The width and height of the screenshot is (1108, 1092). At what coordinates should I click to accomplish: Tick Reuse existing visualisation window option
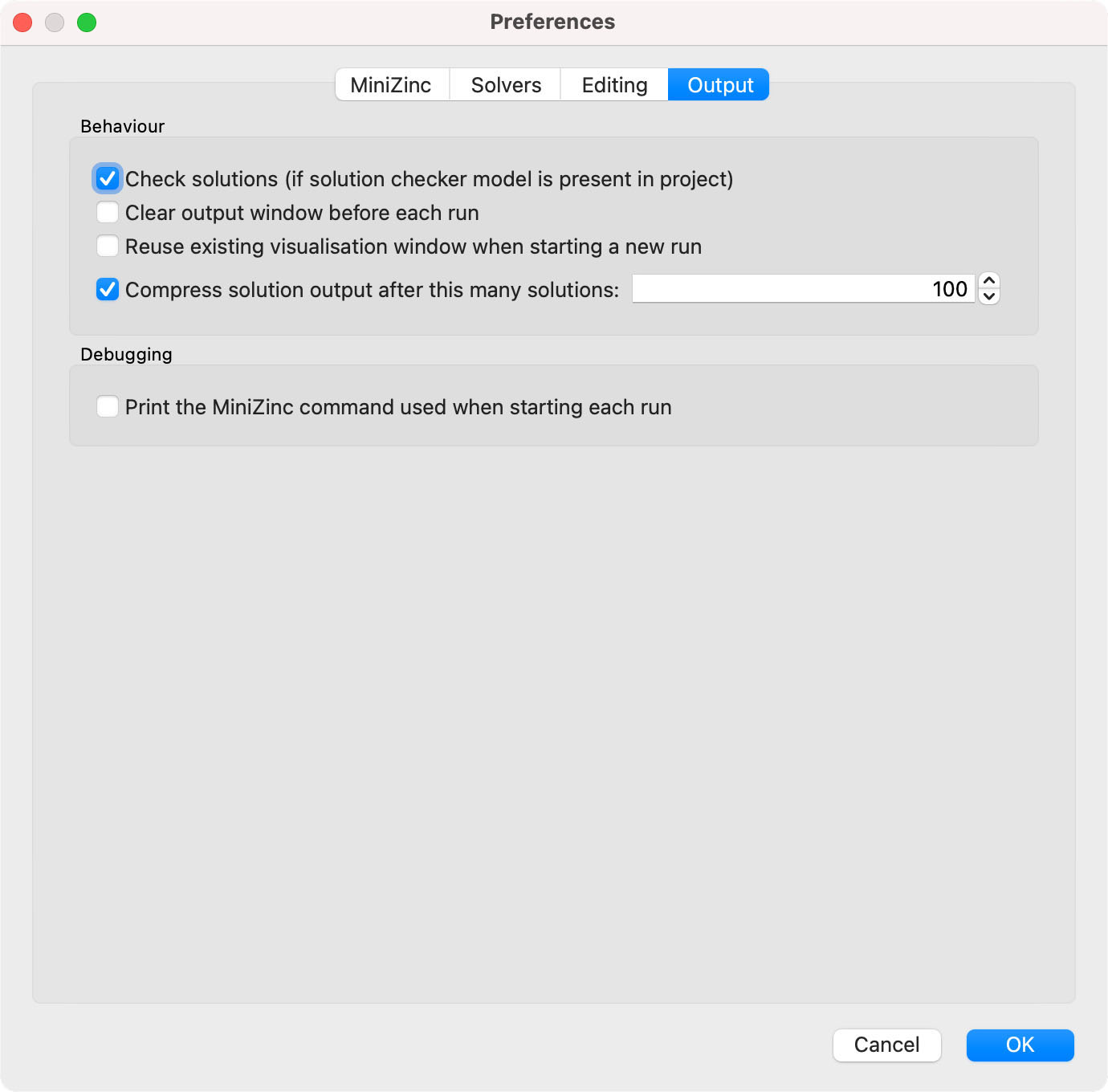pyautogui.click(x=108, y=247)
